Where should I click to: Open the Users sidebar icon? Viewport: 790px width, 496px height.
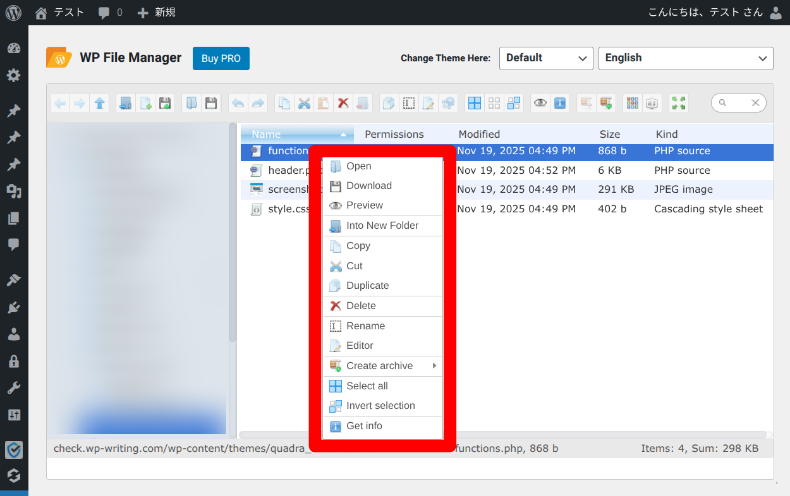click(14, 334)
